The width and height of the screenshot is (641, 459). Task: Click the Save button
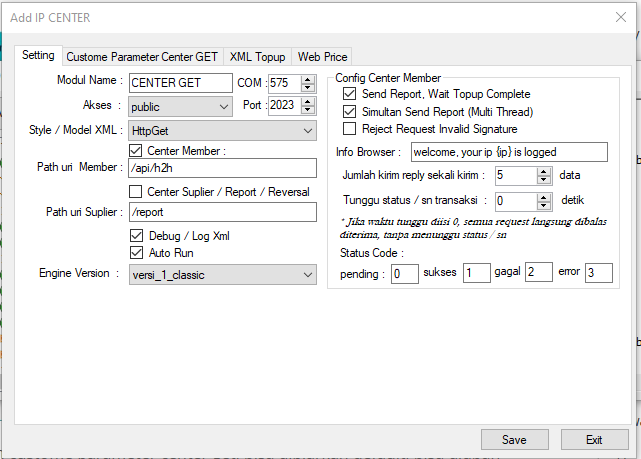[x=514, y=439]
